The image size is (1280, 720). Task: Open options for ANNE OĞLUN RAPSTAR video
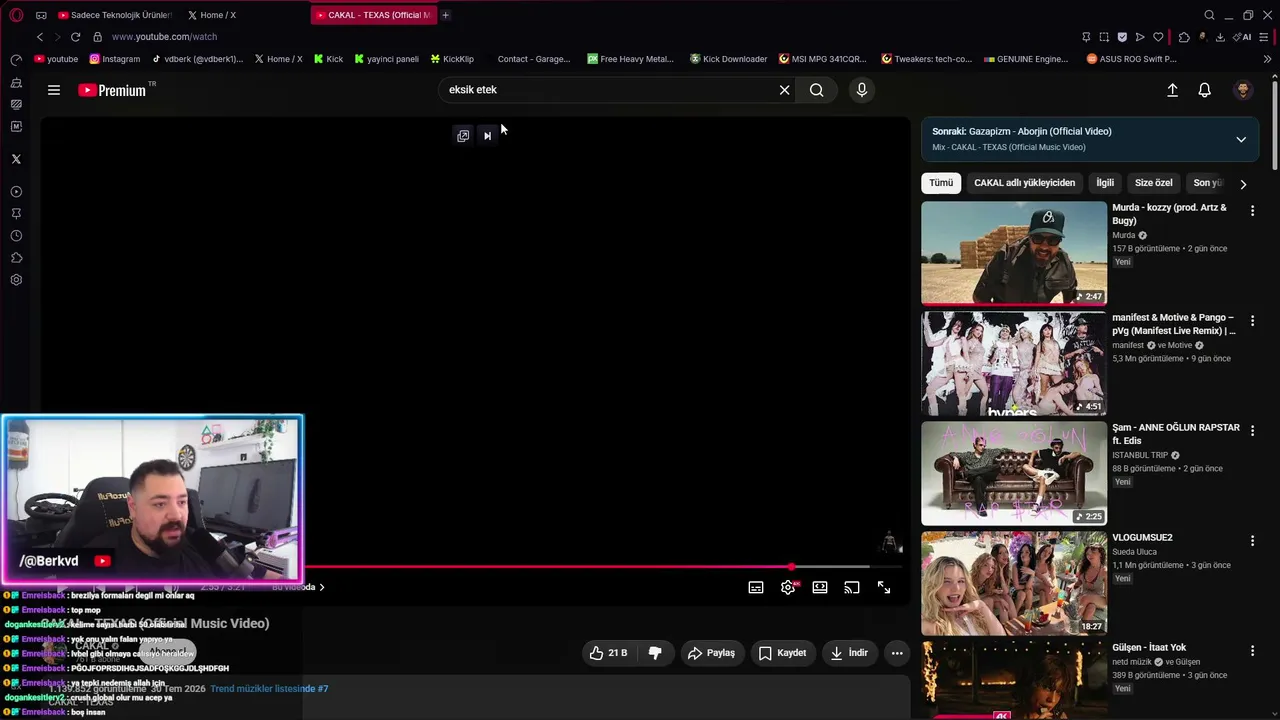(x=1252, y=431)
